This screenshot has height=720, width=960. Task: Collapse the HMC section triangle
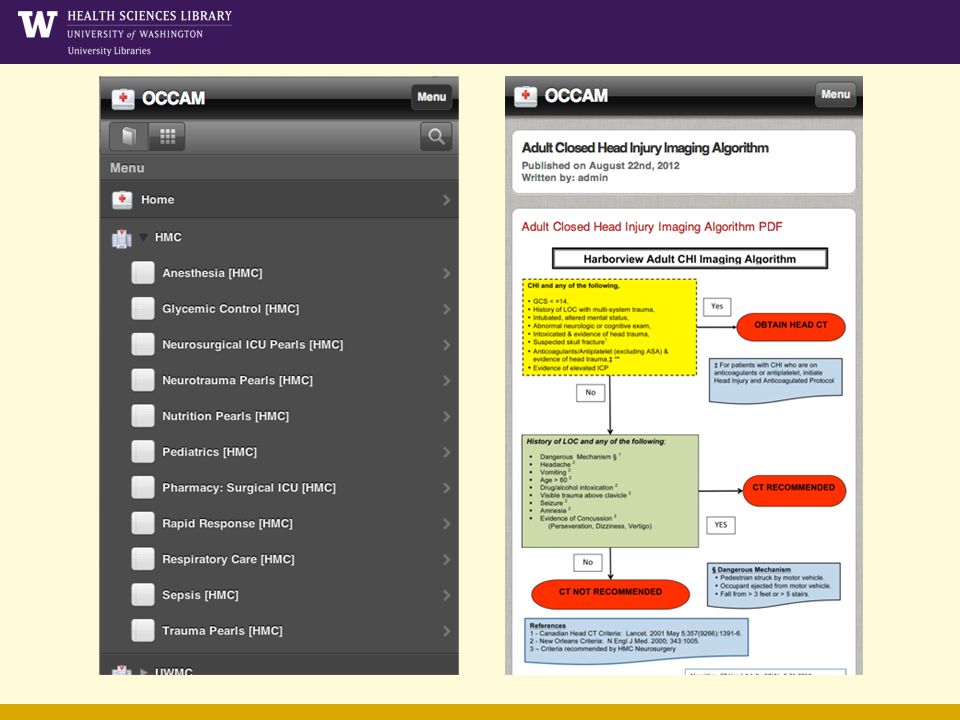point(143,238)
